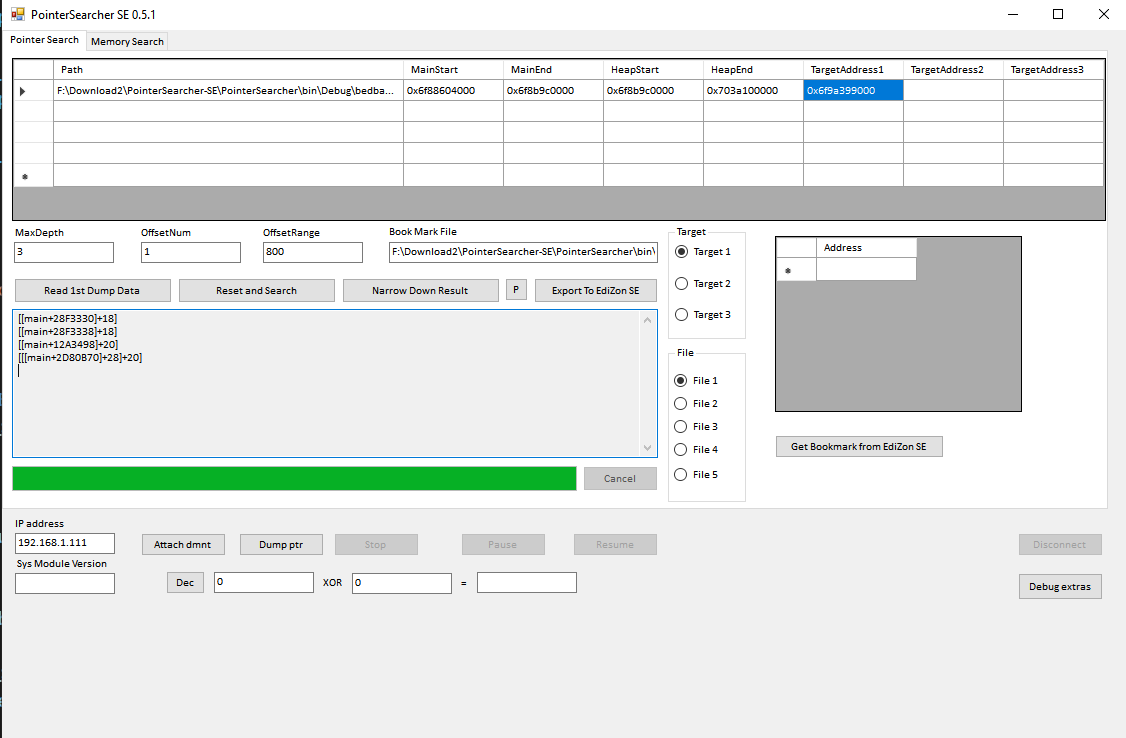Image resolution: width=1126 pixels, height=738 pixels.
Task: Click the MainStart column header
Action: coord(453,70)
